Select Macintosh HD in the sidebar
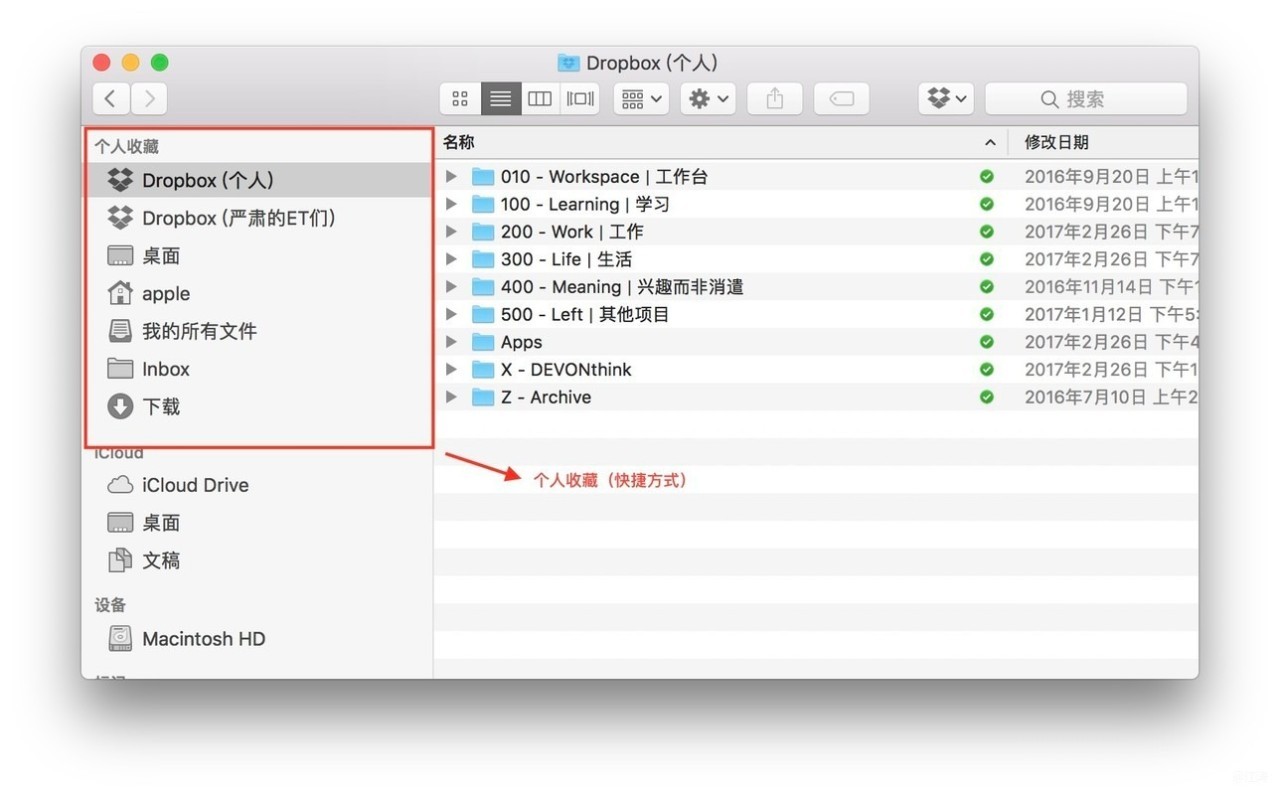The width and height of the screenshot is (1280, 795). point(258,638)
